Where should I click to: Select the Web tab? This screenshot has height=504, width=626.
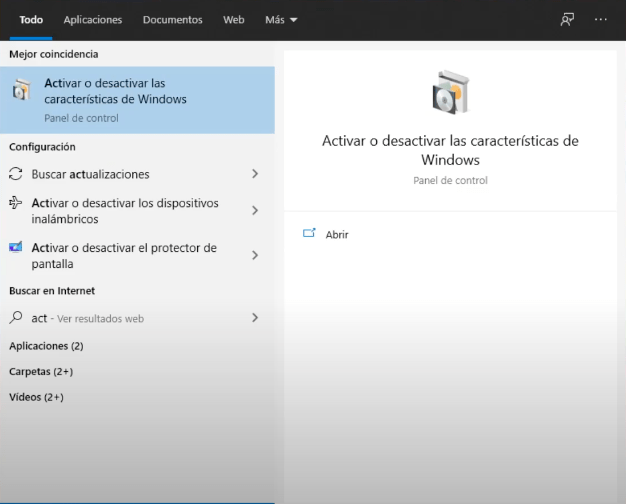tap(233, 20)
